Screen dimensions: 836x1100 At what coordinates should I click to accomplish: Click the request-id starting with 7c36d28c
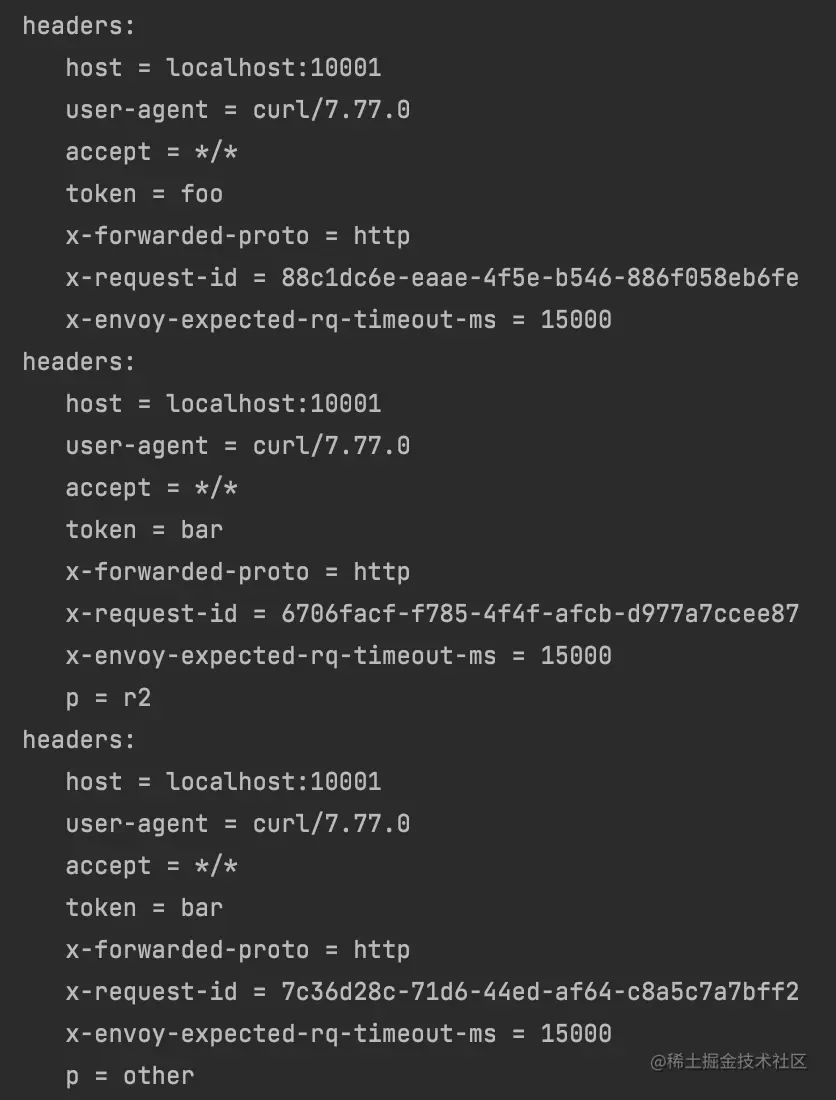[540, 992]
